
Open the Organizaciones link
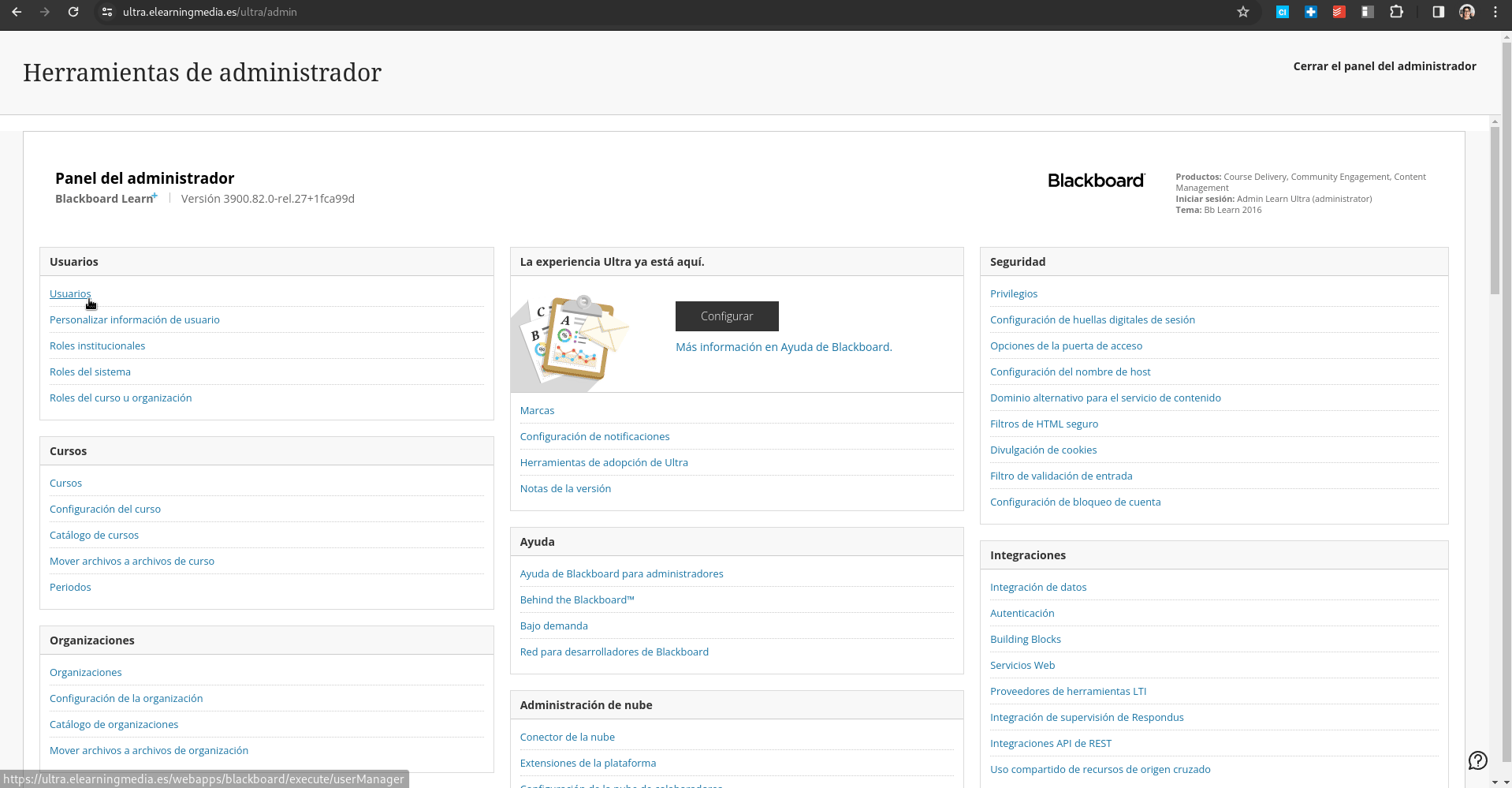click(x=86, y=672)
